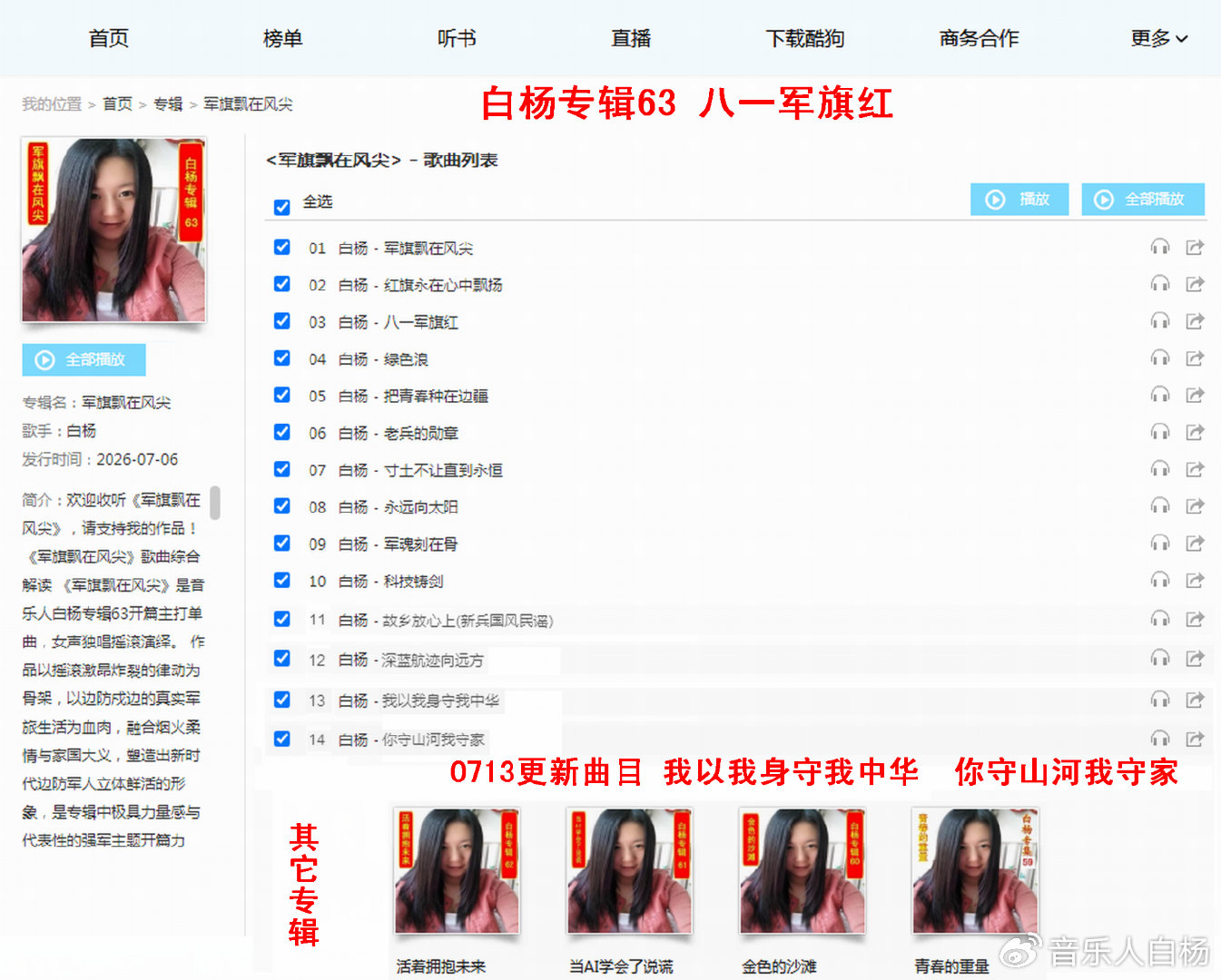Click 首页 breadcrumb link
This screenshot has width=1221, height=980.
click(x=117, y=104)
